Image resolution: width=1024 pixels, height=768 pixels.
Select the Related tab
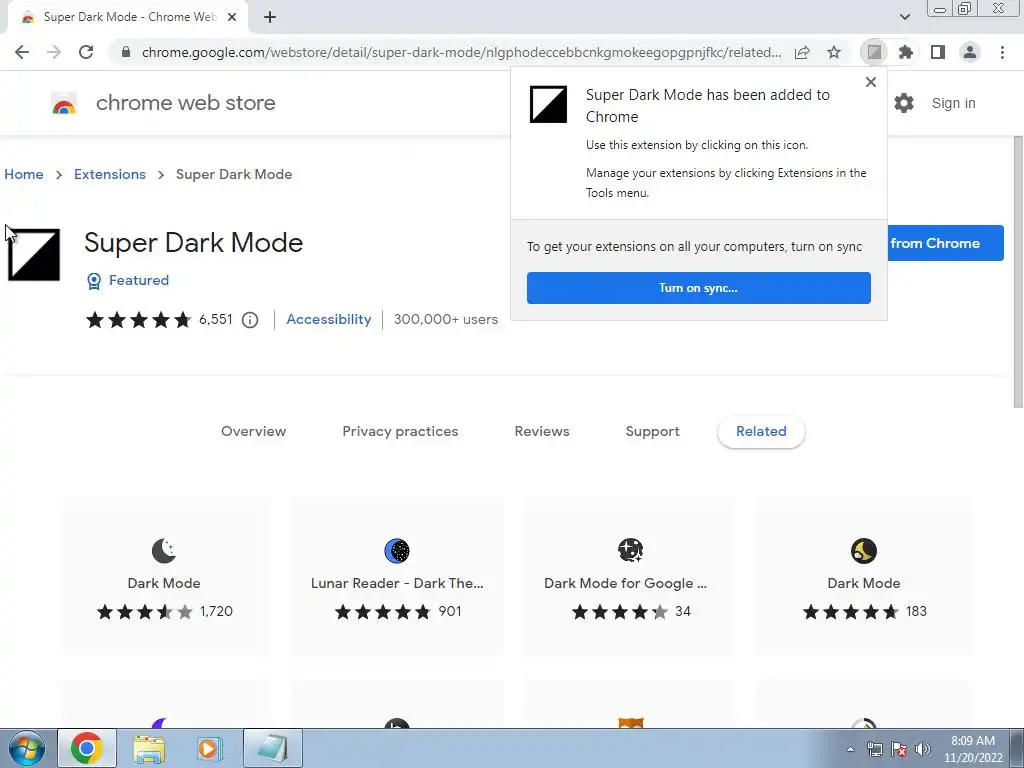coord(761,431)
